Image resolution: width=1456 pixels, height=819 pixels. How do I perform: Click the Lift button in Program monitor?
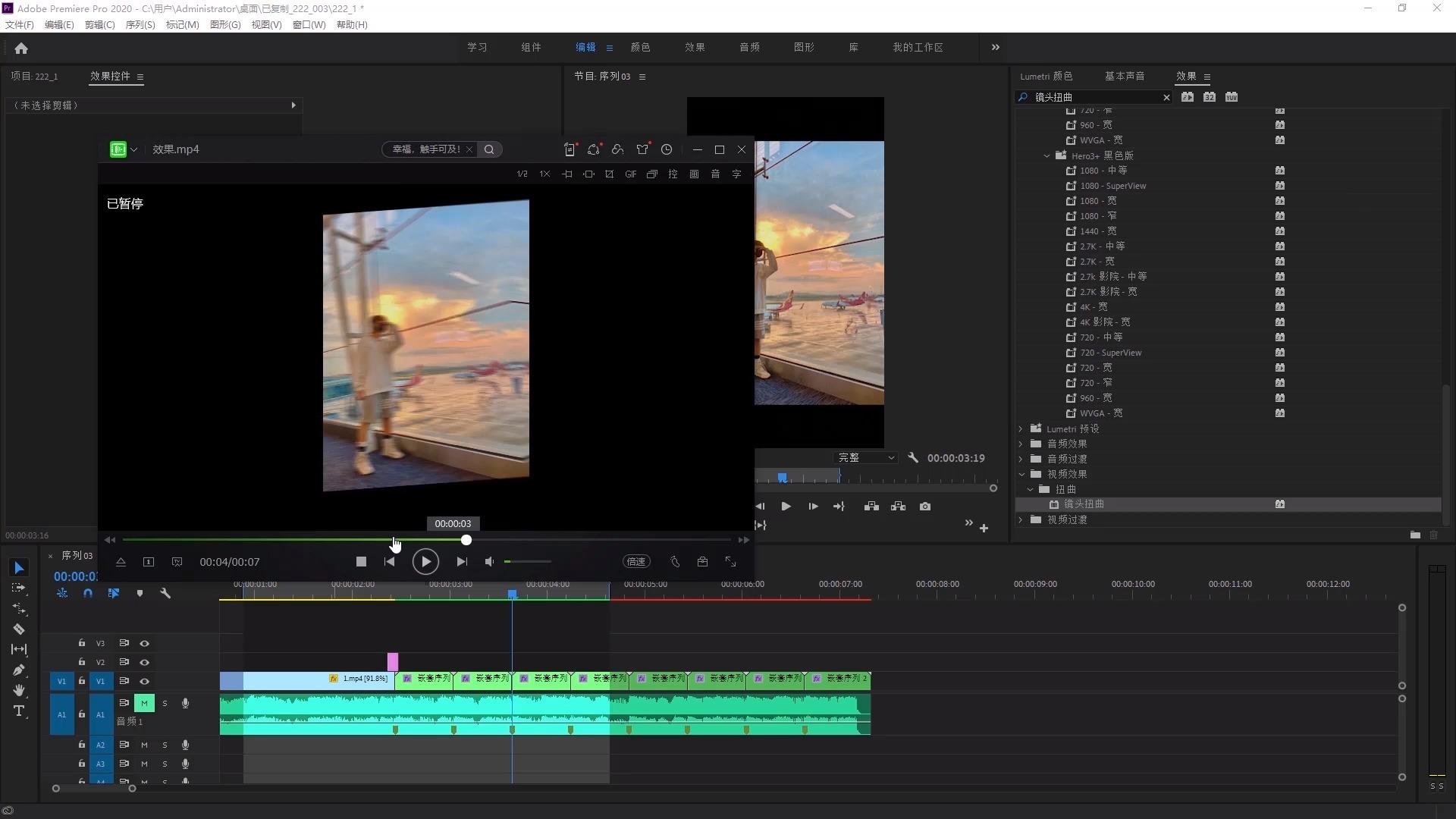tap(871, 507)
